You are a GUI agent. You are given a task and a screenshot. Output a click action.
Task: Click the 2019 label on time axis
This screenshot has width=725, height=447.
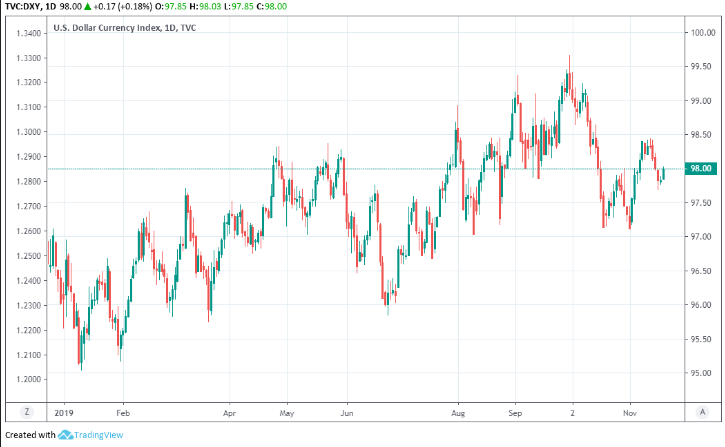[x=63, y=411]
